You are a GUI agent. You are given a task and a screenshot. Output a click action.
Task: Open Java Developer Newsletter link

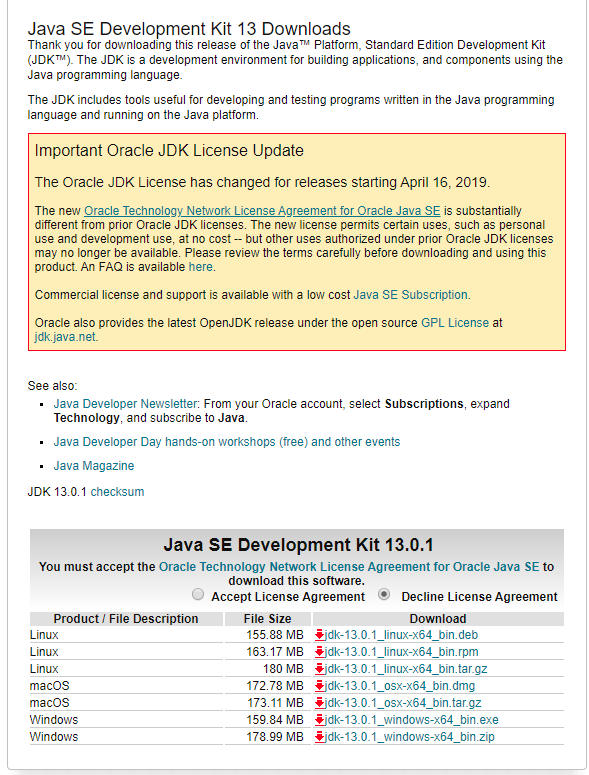coord(126,404)
